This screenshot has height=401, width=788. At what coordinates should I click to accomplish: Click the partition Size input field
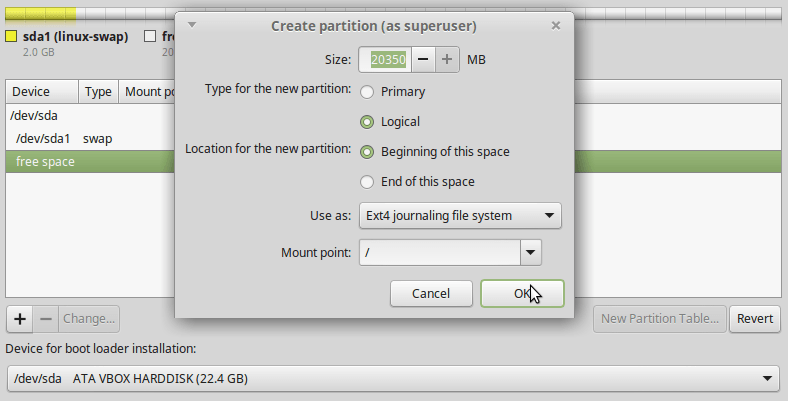click(x=389, y=59)
